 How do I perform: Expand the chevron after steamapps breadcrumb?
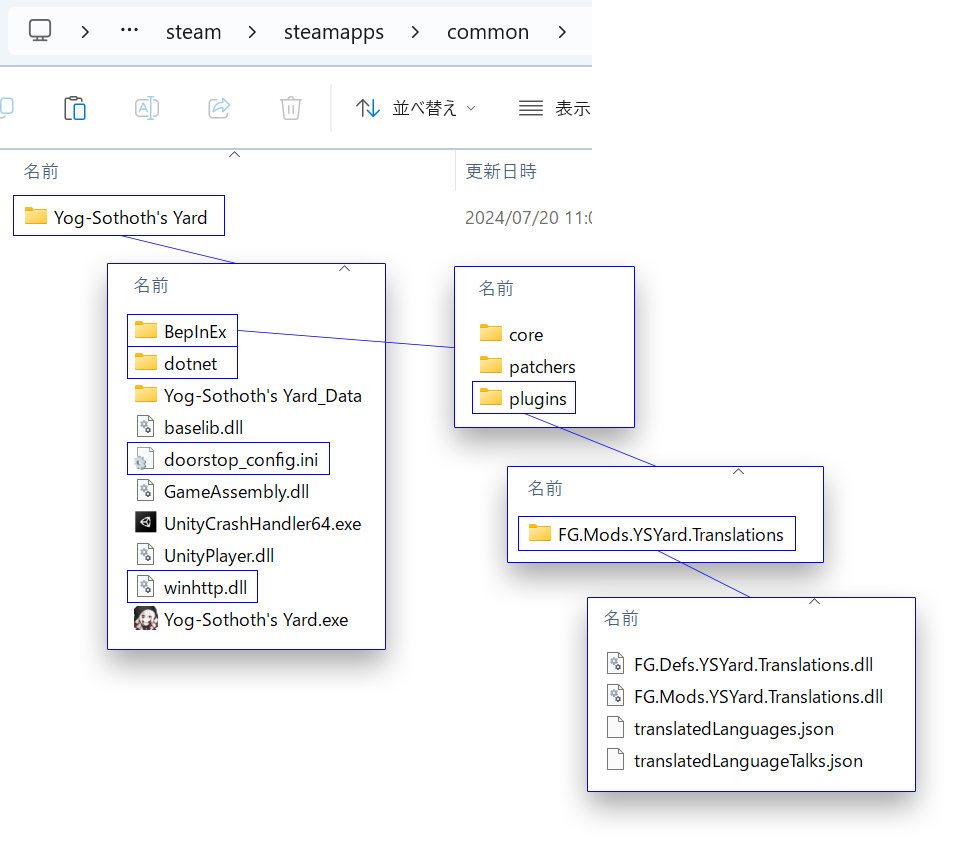click(x=415, y=32)
